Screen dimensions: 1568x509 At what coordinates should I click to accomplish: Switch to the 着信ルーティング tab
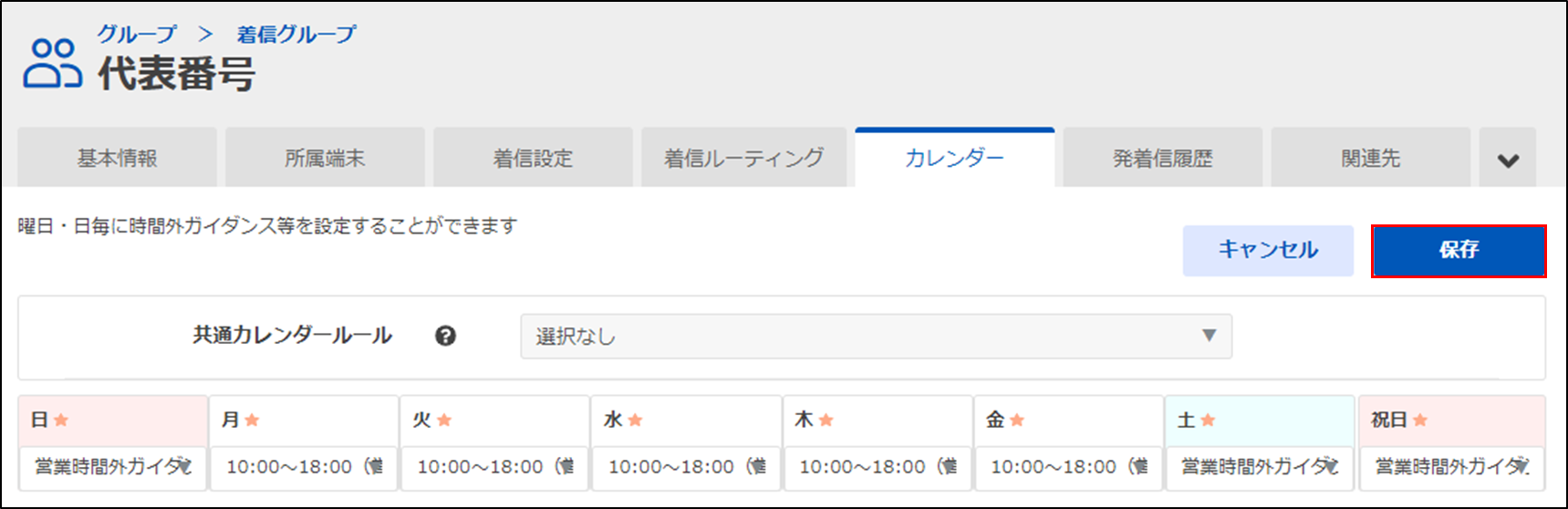743,159
